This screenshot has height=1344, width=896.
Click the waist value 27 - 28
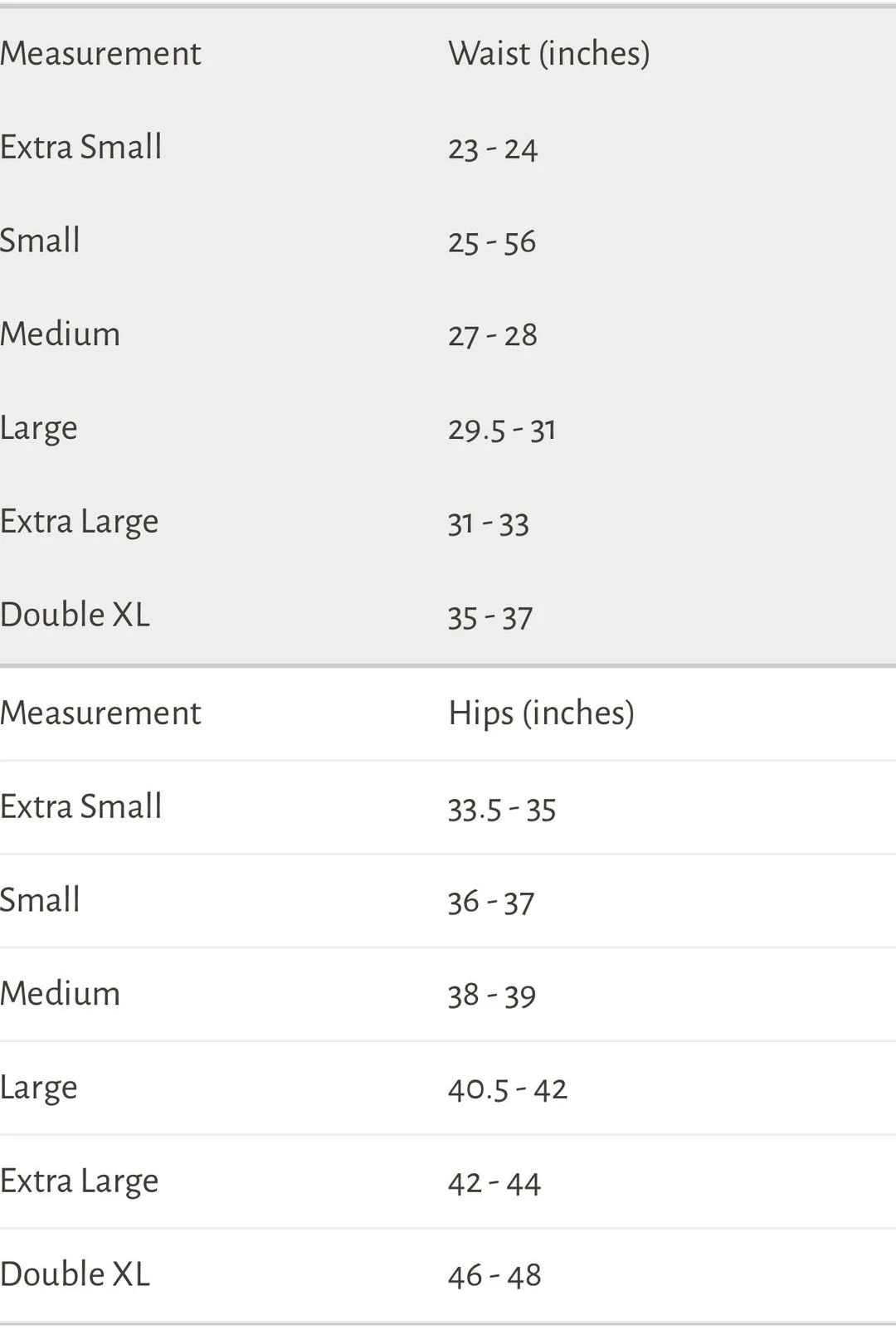point(493,336)
